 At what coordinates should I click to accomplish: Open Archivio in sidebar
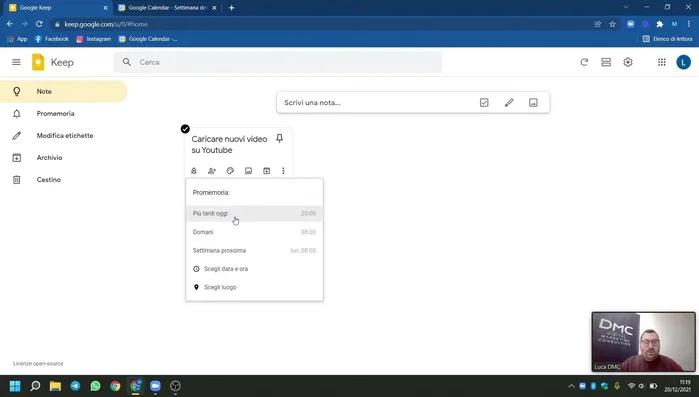click(x=63, y=158)
